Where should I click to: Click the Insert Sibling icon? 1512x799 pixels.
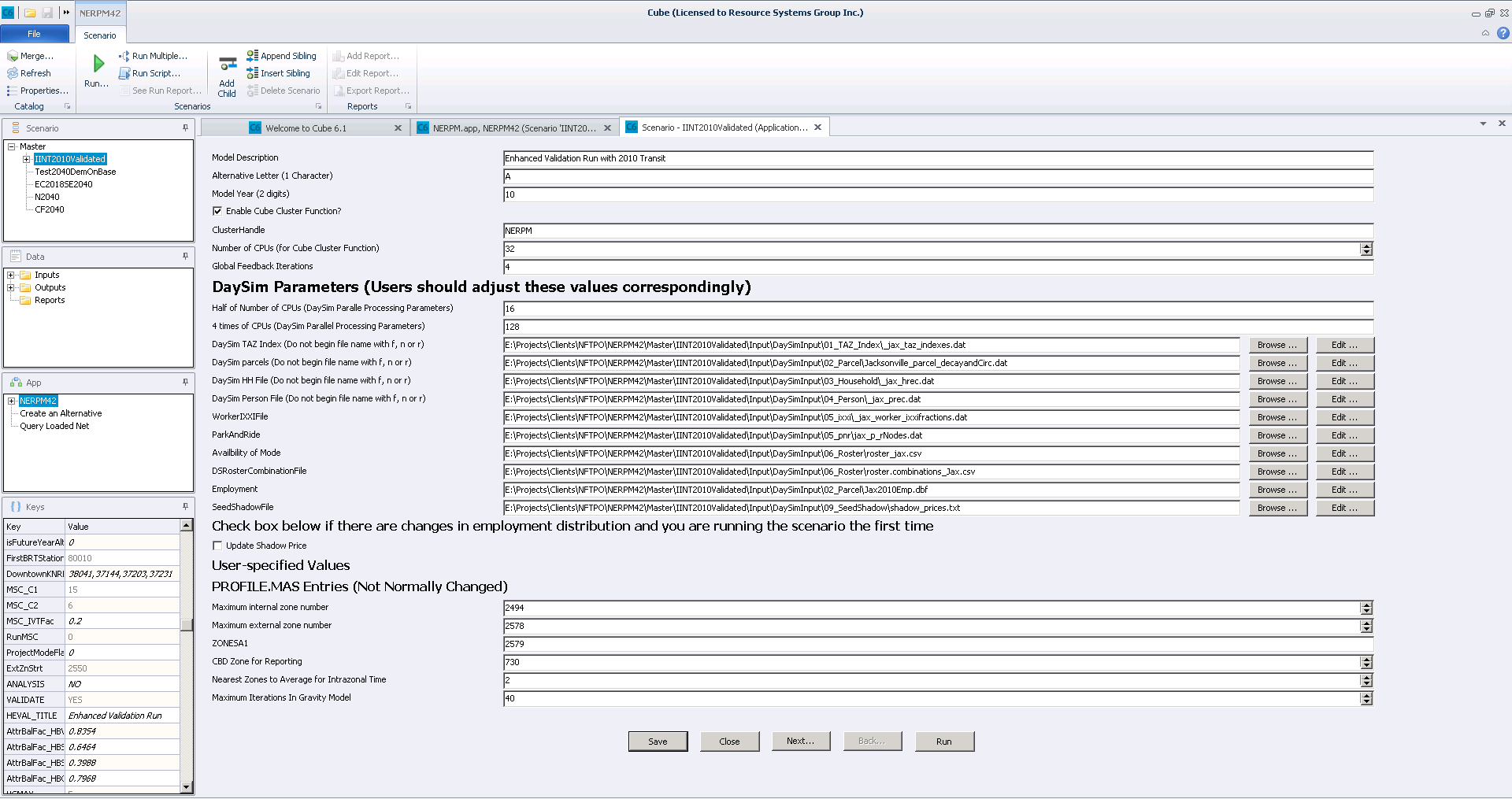click(x=252, y=73)
